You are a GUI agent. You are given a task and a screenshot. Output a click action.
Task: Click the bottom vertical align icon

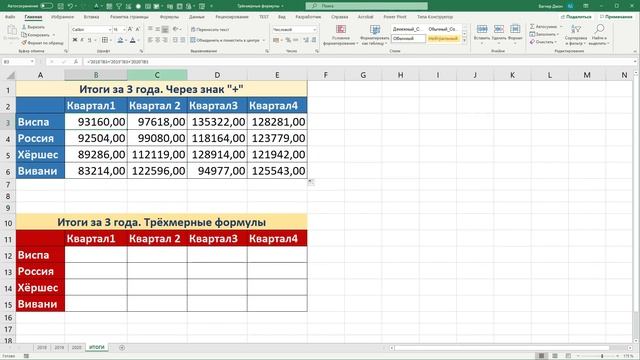pos(165,29)
